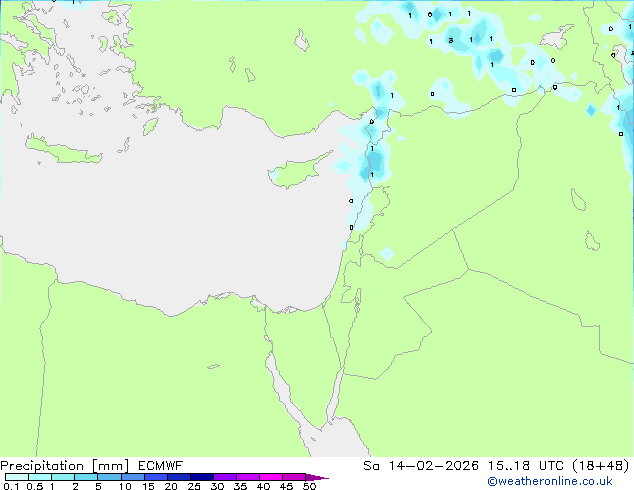634x490 pixels.
Task: Click the "45" legend scale label
Action: pos(286,486)
